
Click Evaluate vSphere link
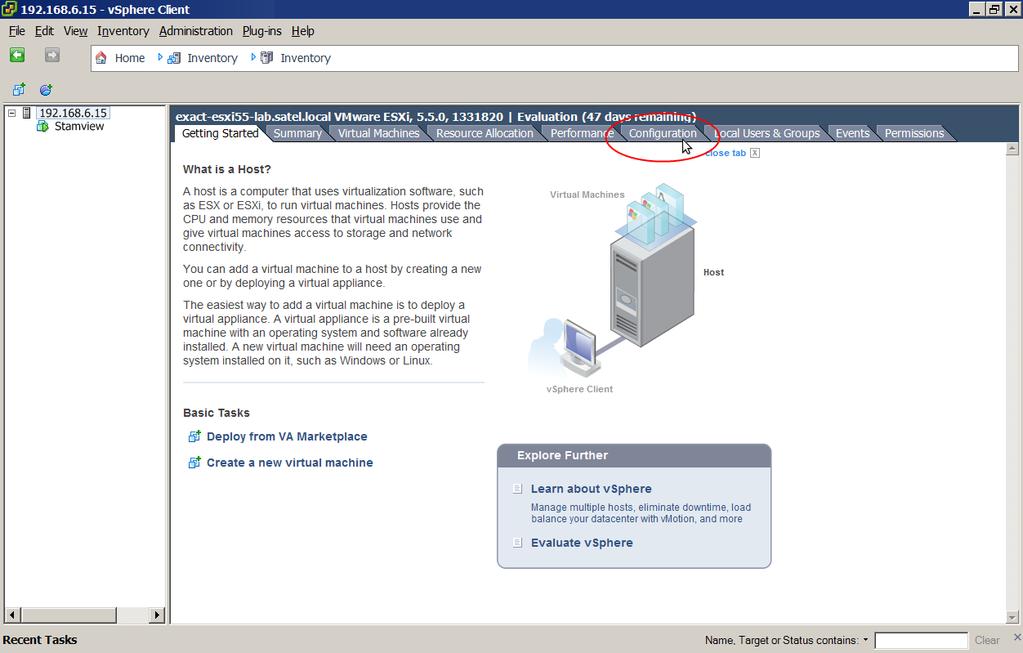[x=582, y=543]
